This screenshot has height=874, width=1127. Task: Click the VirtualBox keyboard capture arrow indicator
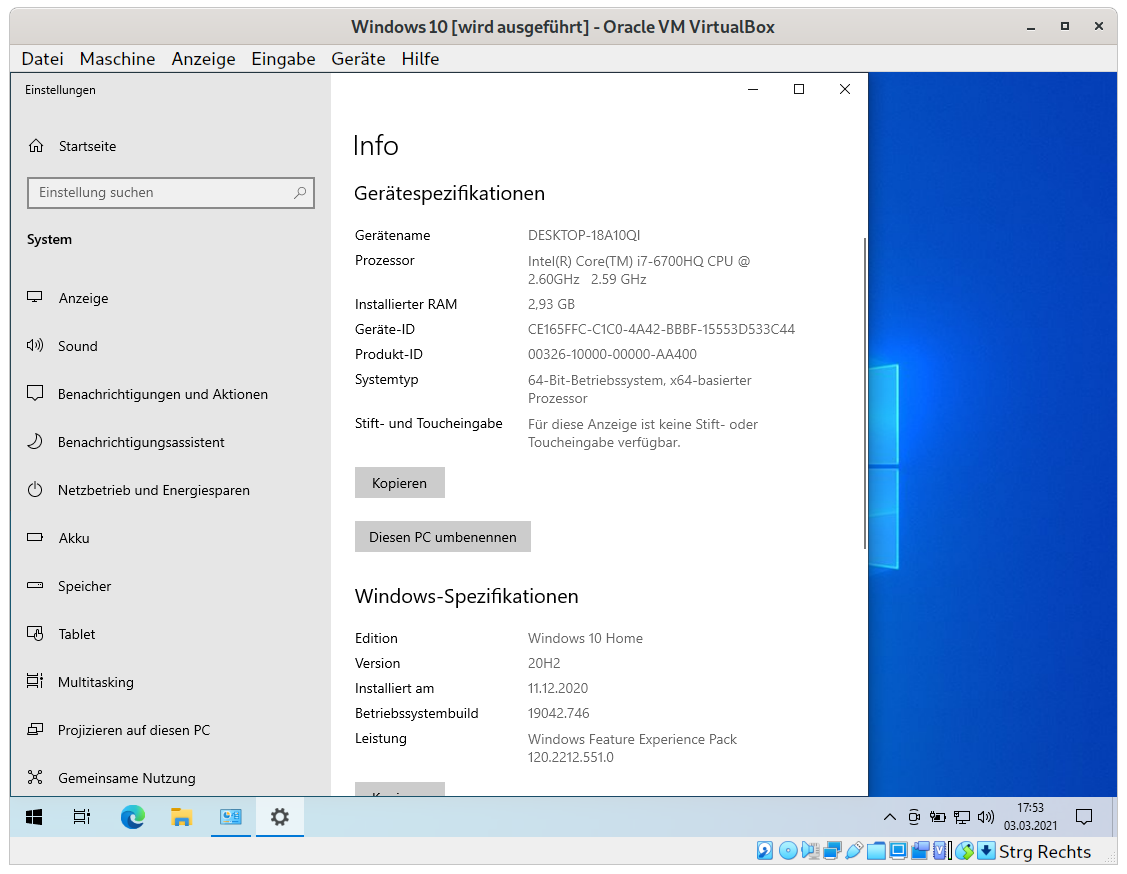coord(987,852)
